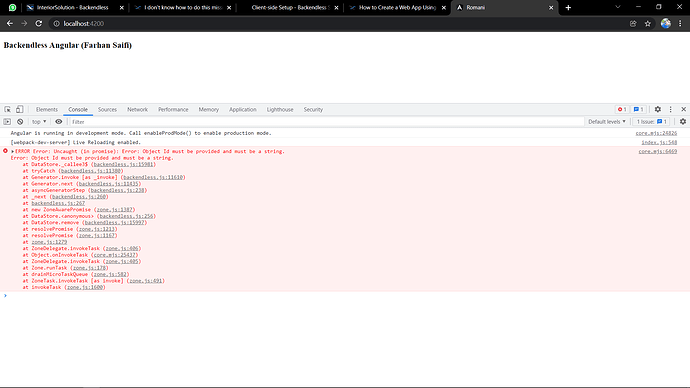
Task: Click the localhost:4200 address bar
Action: (339, 24)
